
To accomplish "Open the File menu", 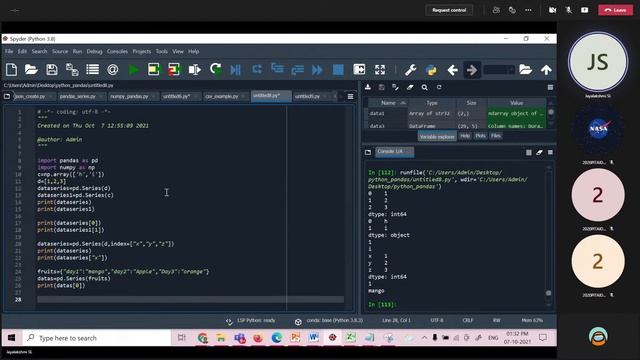I will tap(9, 51).
